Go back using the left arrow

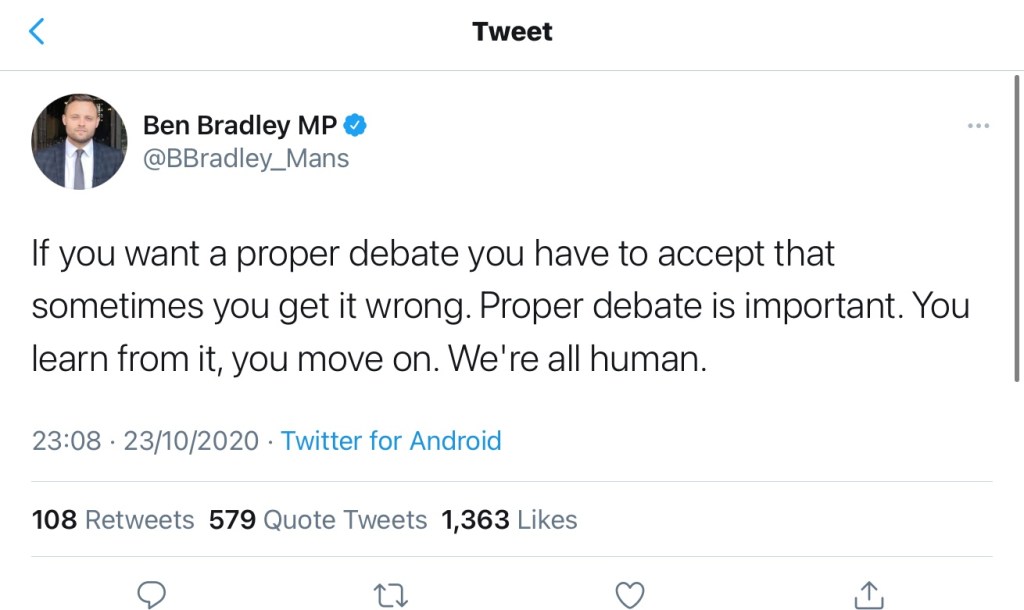tap(37, 32)
